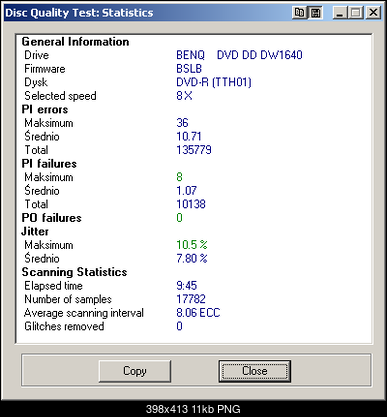Click the PI errors average 10.71

tap(189, 136)
